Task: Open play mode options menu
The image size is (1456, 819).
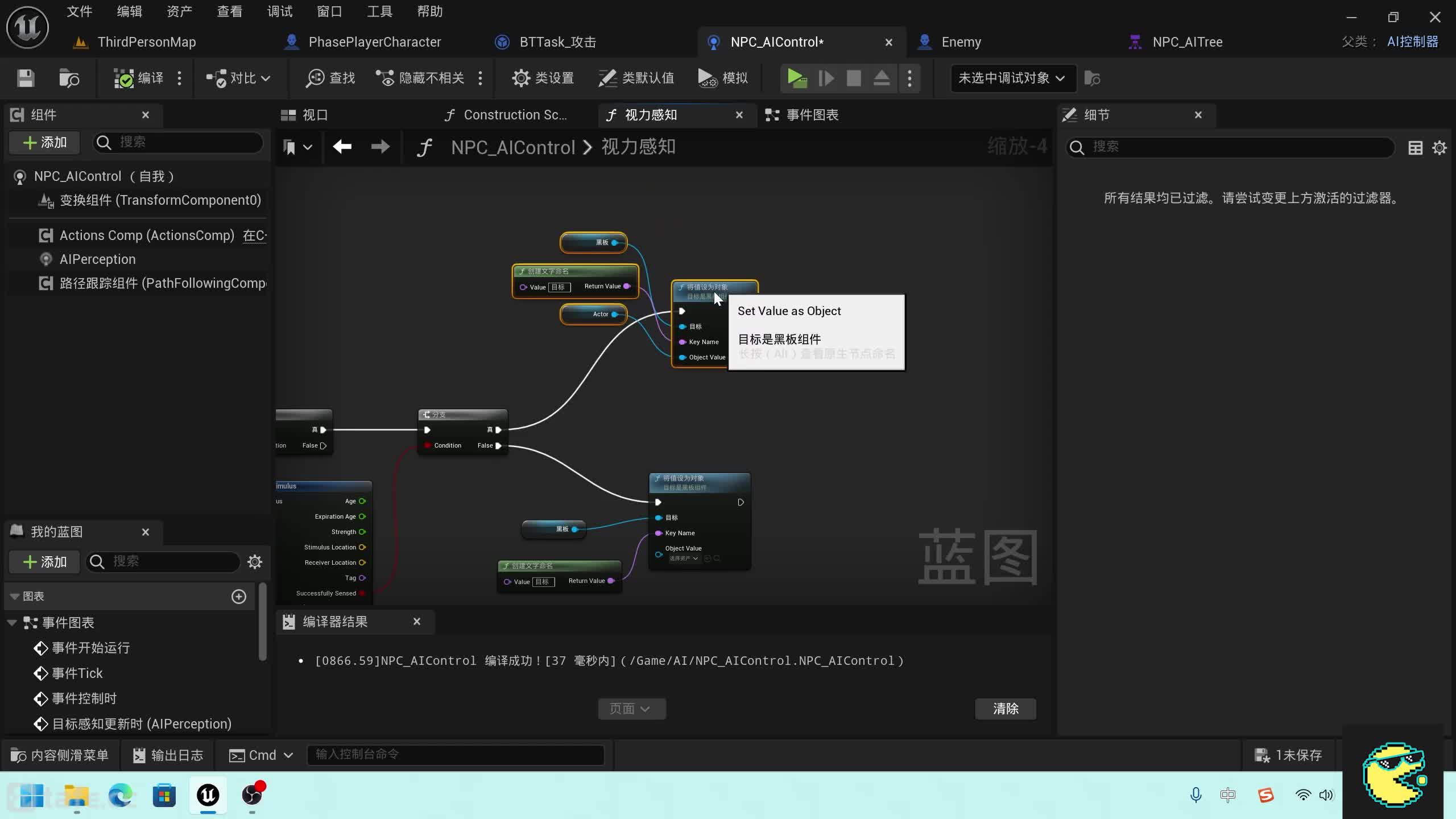Action: (x=909, y=78)
